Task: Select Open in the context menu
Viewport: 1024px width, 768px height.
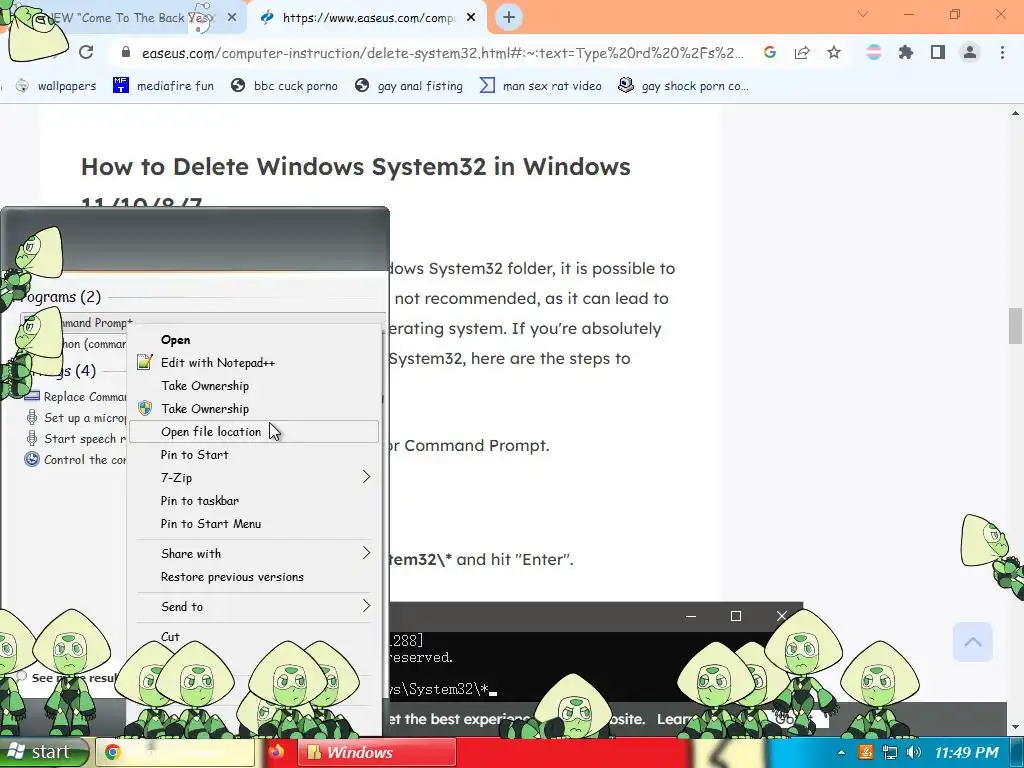Action: (254, 340)
